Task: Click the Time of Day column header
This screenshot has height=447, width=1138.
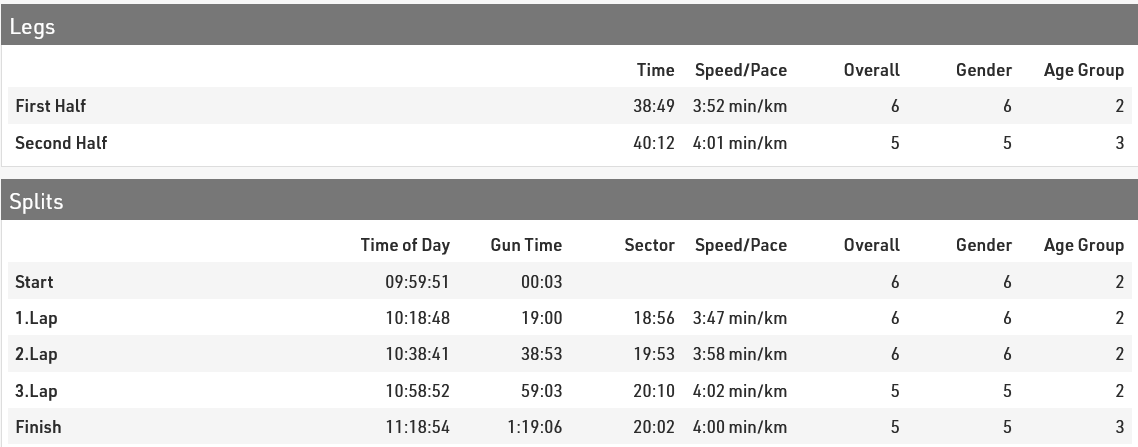Action: coord(405,245)
